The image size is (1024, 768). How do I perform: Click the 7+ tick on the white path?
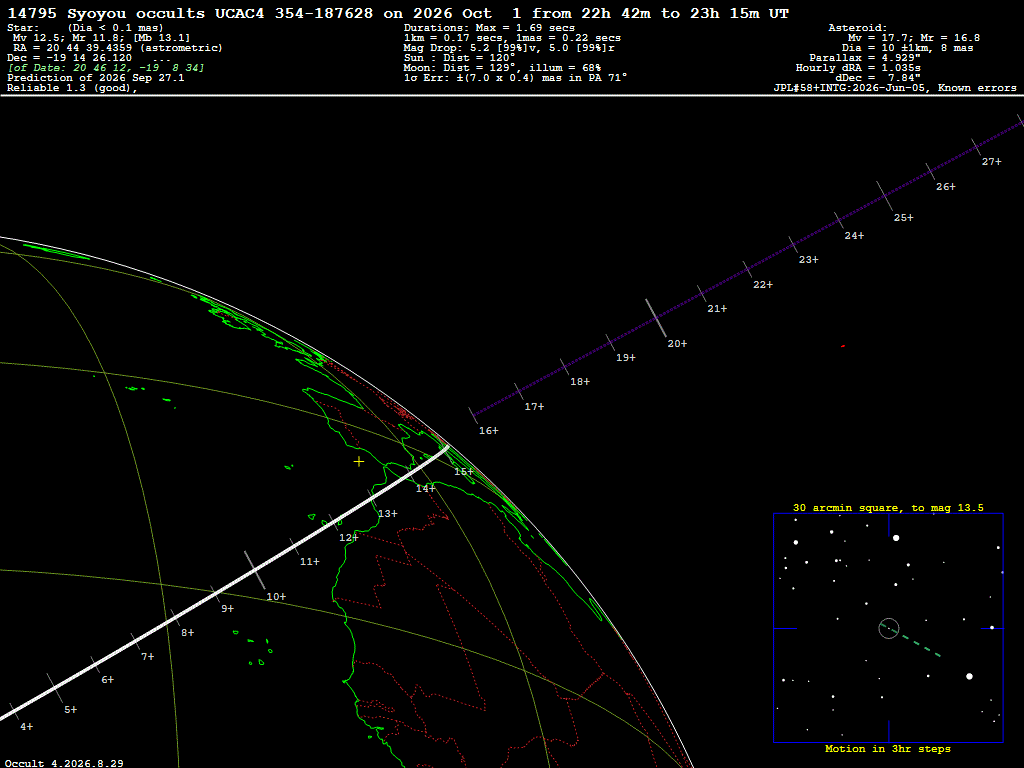(x=148, y=656)
